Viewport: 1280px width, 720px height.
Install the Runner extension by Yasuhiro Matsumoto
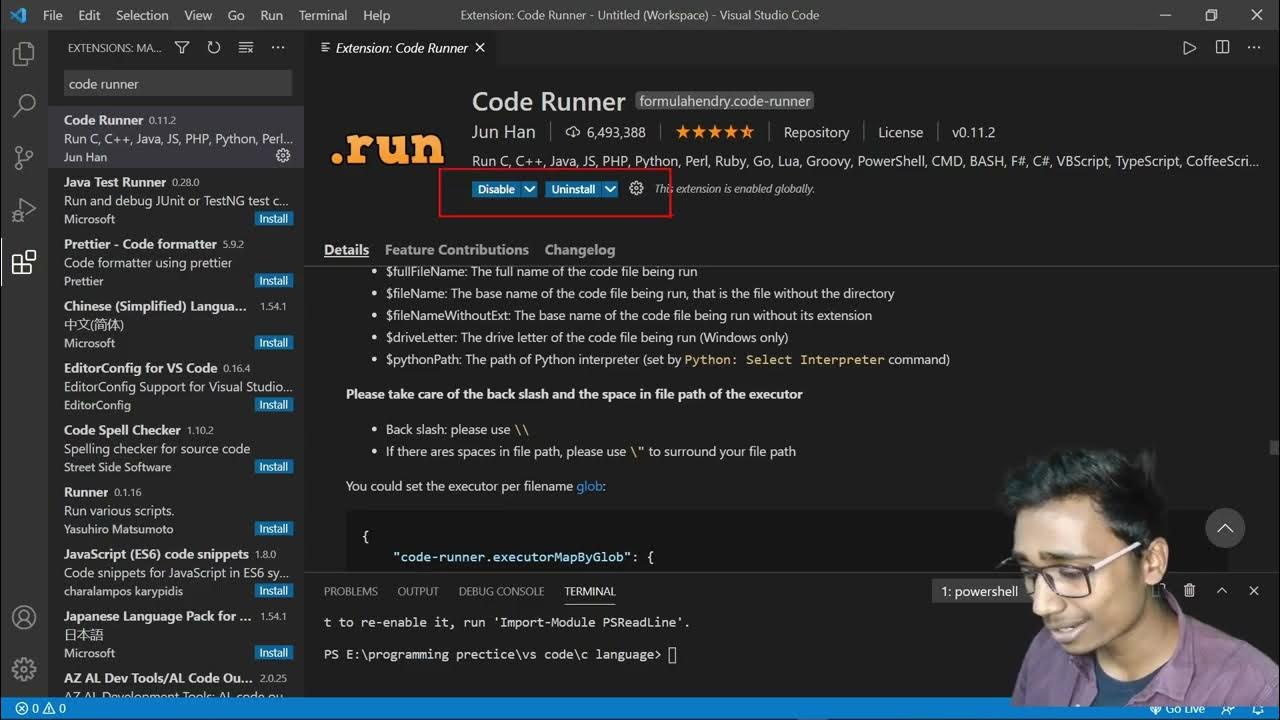coord(274,529)
